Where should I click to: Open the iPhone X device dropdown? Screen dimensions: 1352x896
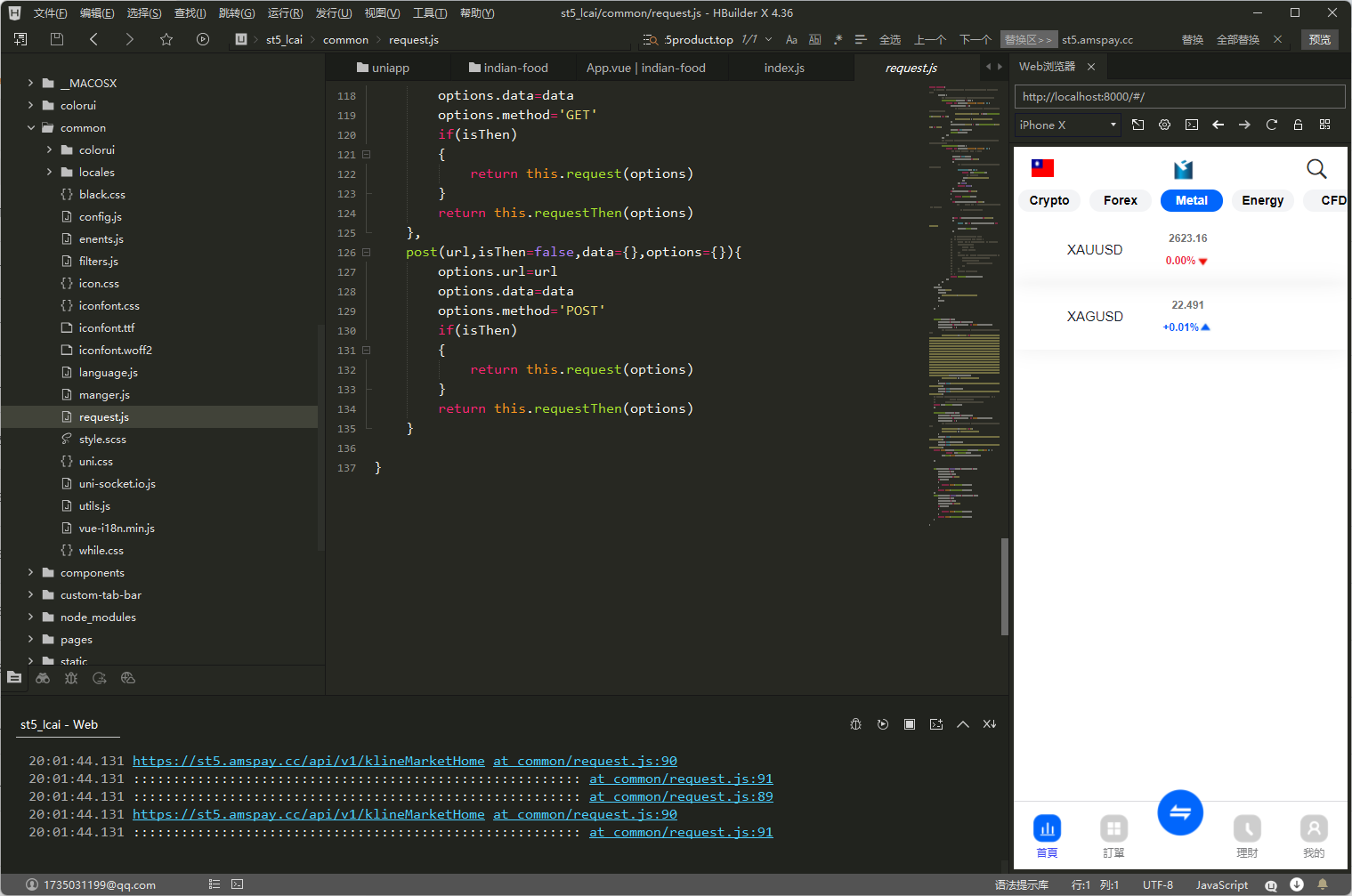click(x=1067, y=125)
